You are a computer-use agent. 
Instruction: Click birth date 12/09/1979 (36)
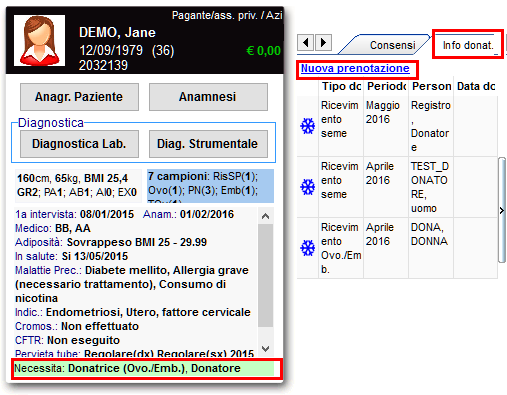[x=126, y=51]
